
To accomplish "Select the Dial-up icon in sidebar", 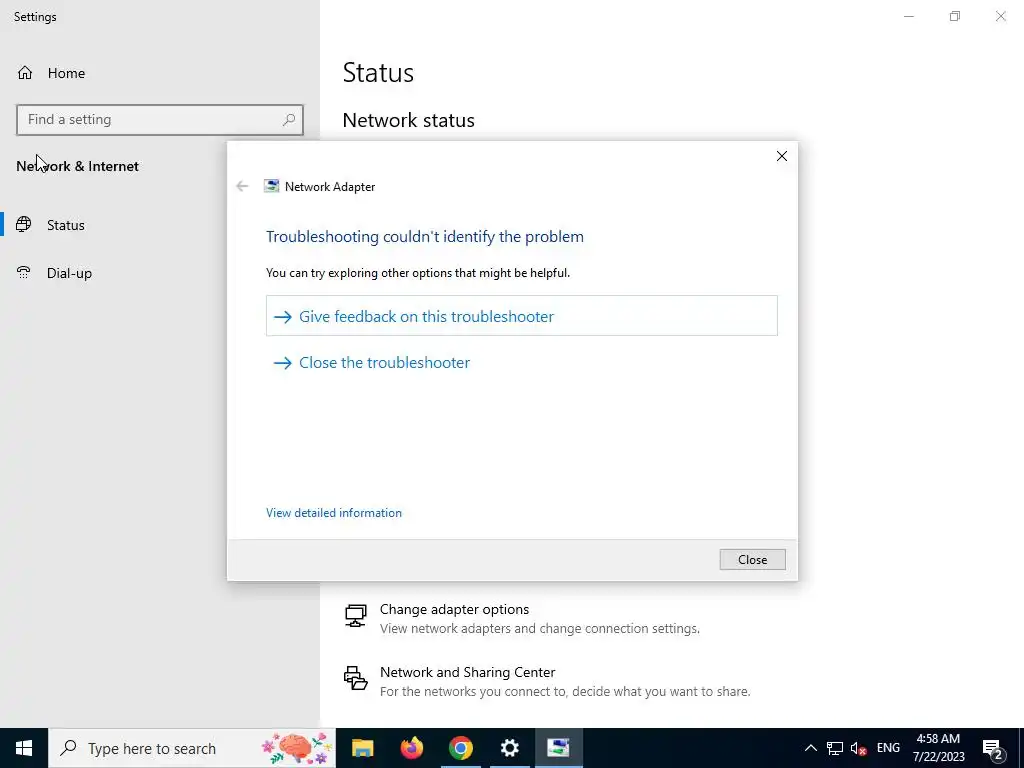I will point(24,272).
